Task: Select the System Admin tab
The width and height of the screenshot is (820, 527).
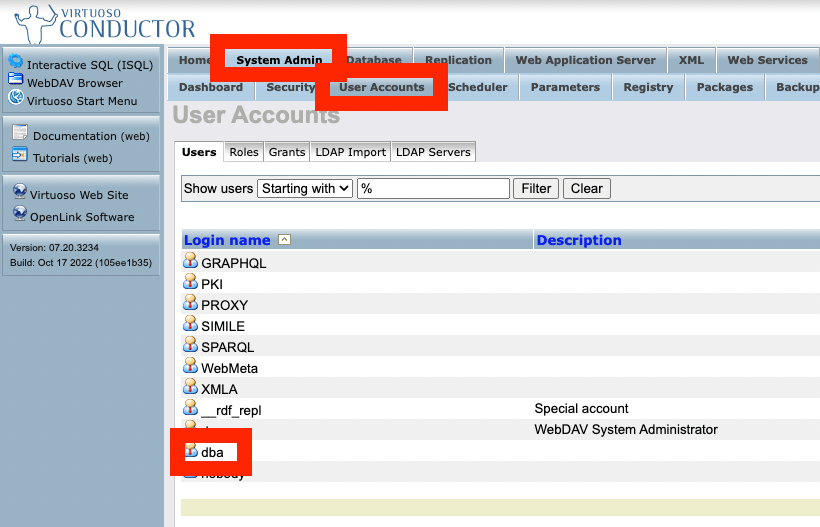Action: pyautogui.click(x=279, y=60)
